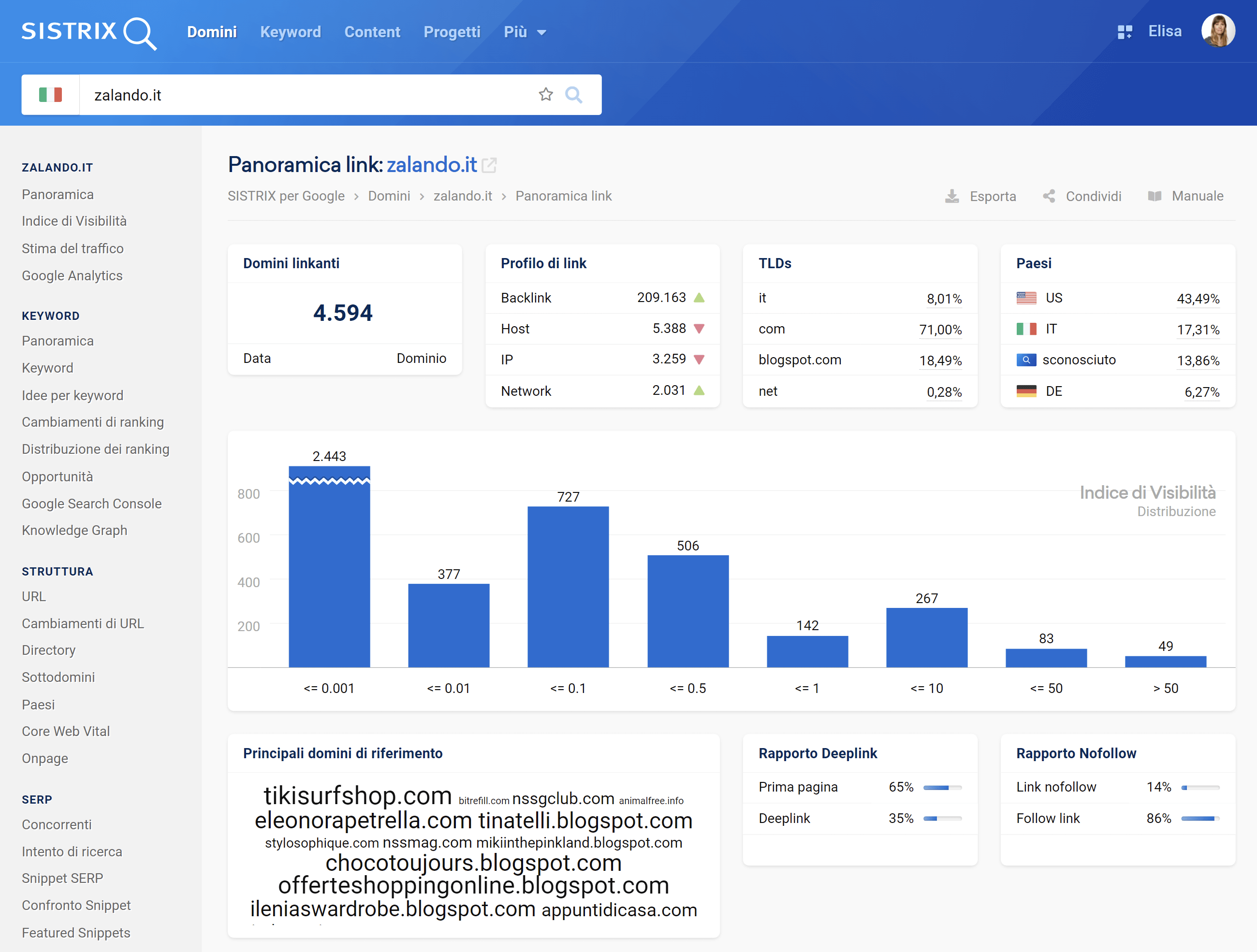Image resolution: width=1257 pixels, height=952 pixels.
Task: Click the Prima pagina 65% progress bar
Action: 942,788
